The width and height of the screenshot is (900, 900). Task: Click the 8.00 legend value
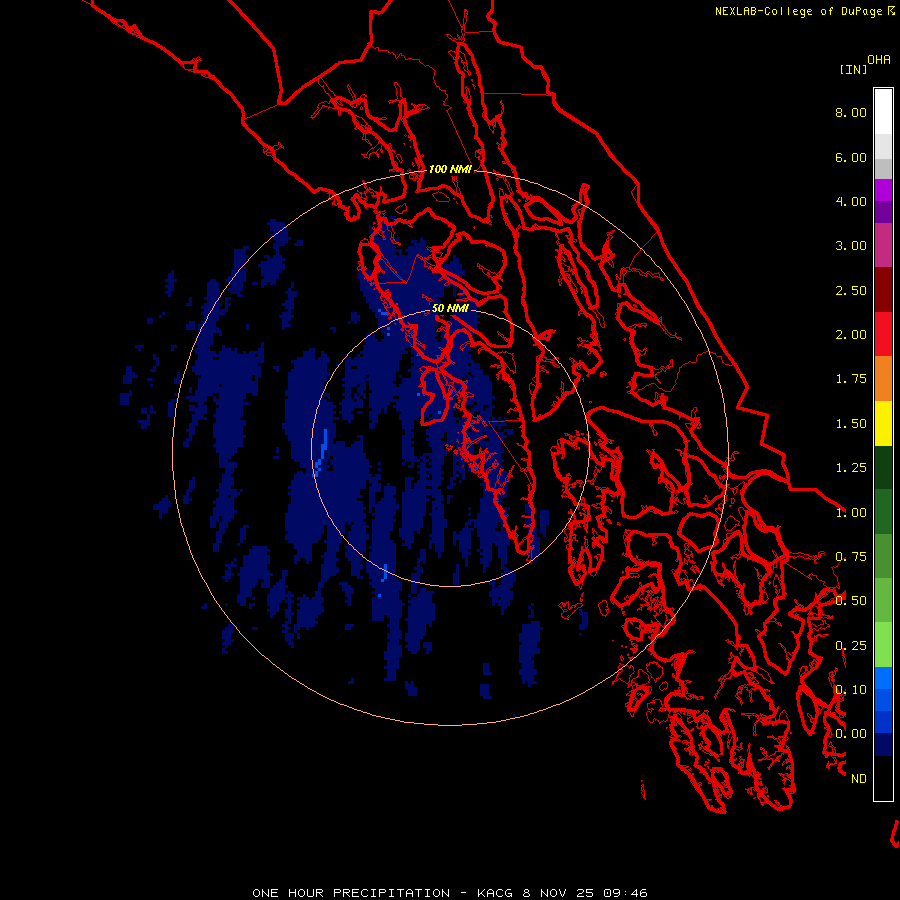(x=851, y=112)
